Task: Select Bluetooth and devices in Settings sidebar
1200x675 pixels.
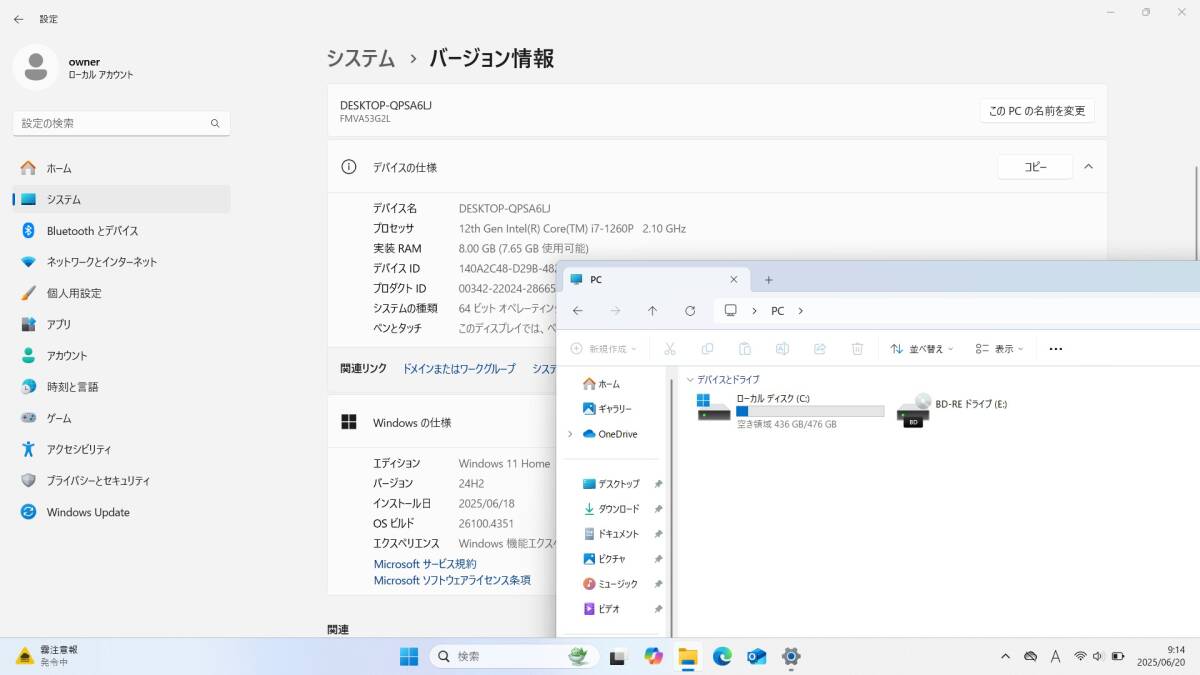Action: coord(92,231)
